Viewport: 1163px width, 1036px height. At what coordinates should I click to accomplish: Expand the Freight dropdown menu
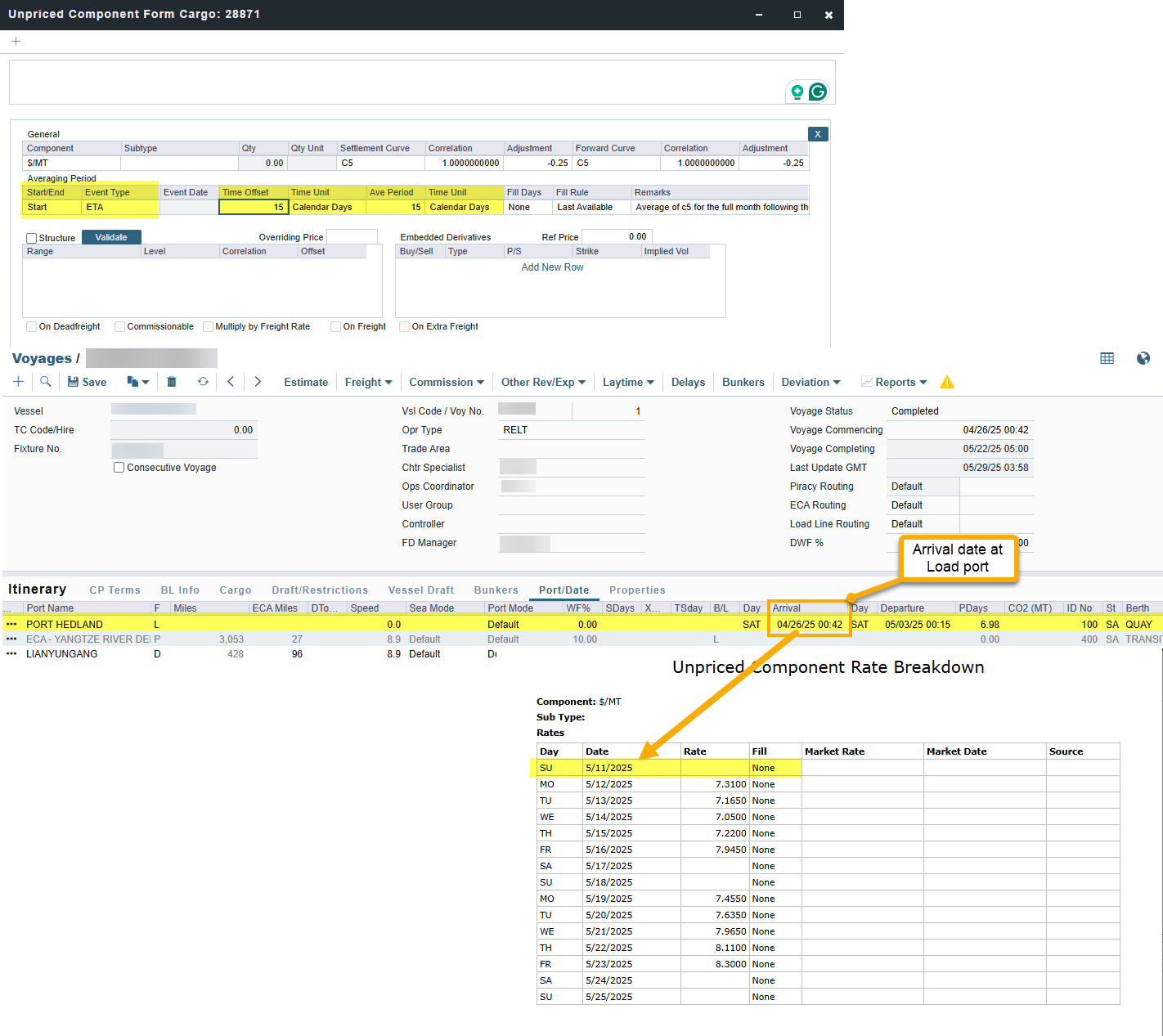click(368, 382)
